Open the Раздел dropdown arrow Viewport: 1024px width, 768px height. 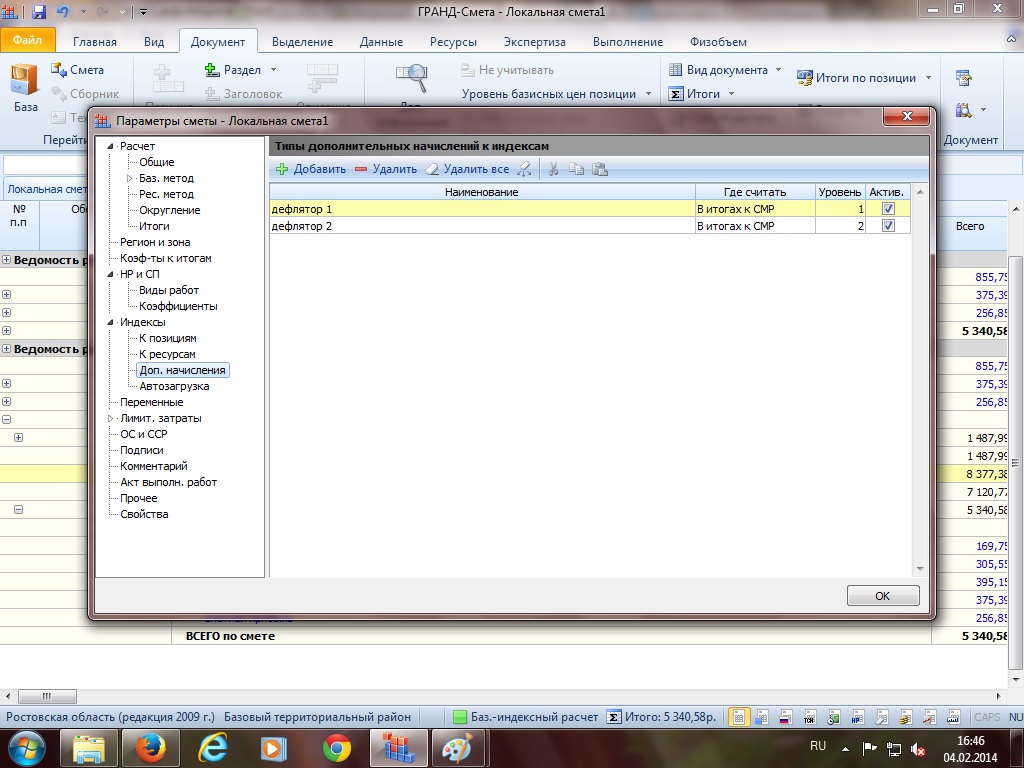click(274, 70)
